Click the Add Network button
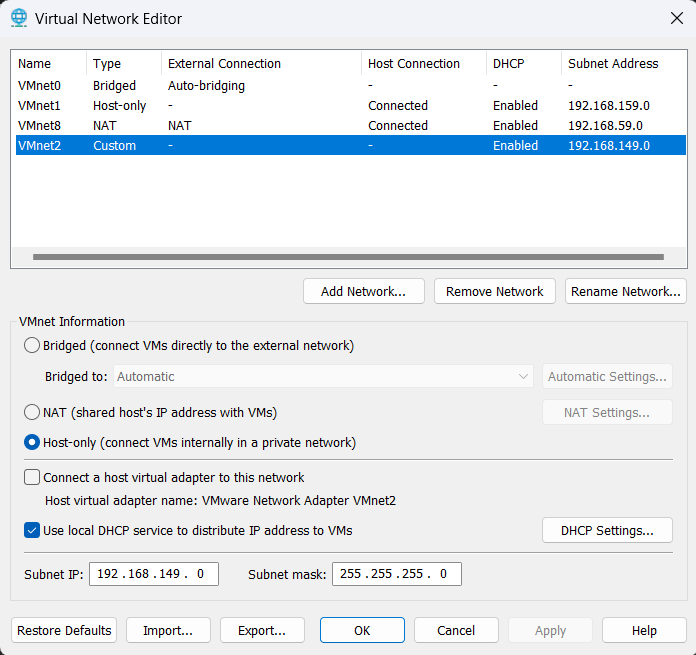Screen dimensions: 696x655 pyautogui.click(x=363, y=291)
